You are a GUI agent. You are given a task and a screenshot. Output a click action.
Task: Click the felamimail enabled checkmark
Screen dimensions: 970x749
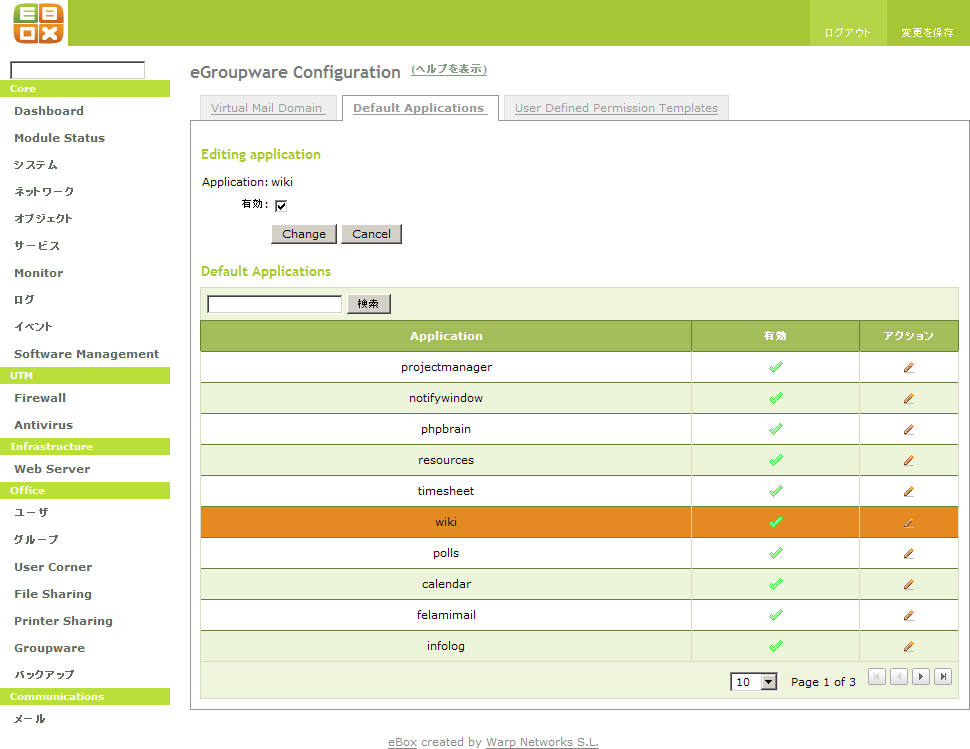click(x=776, y=615)
